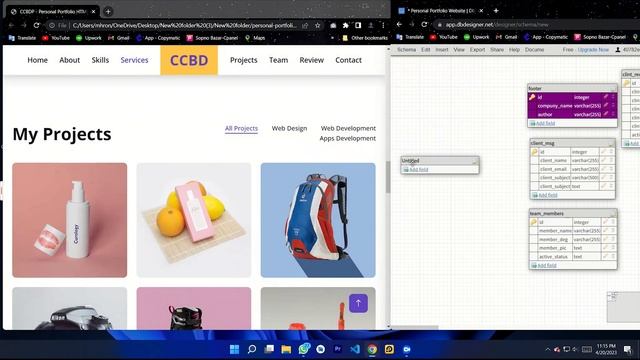Click the Upgrade Now link
This screenshot has height=360, width=640.
[x=593, y=49]
